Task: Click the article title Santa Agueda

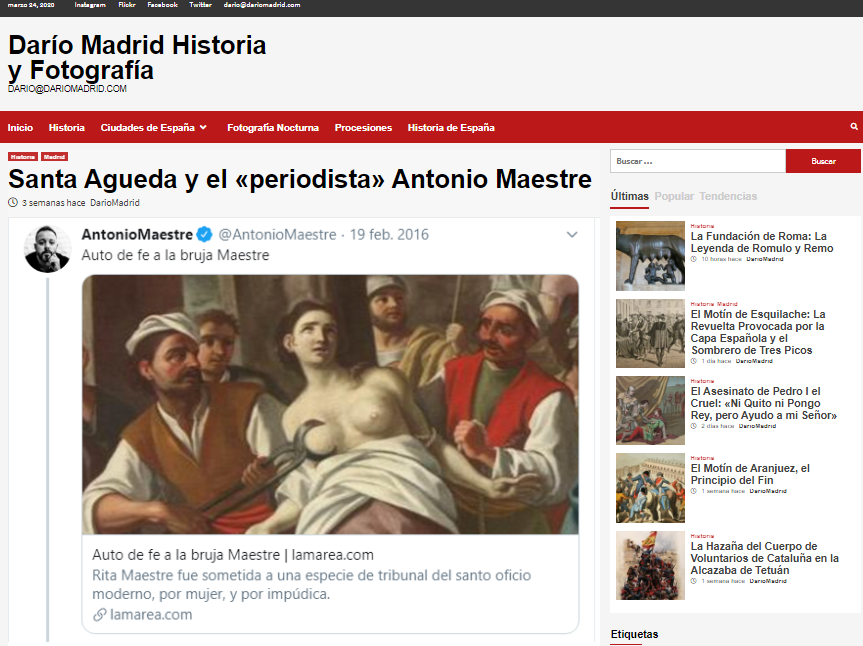Action: point(300,179)
